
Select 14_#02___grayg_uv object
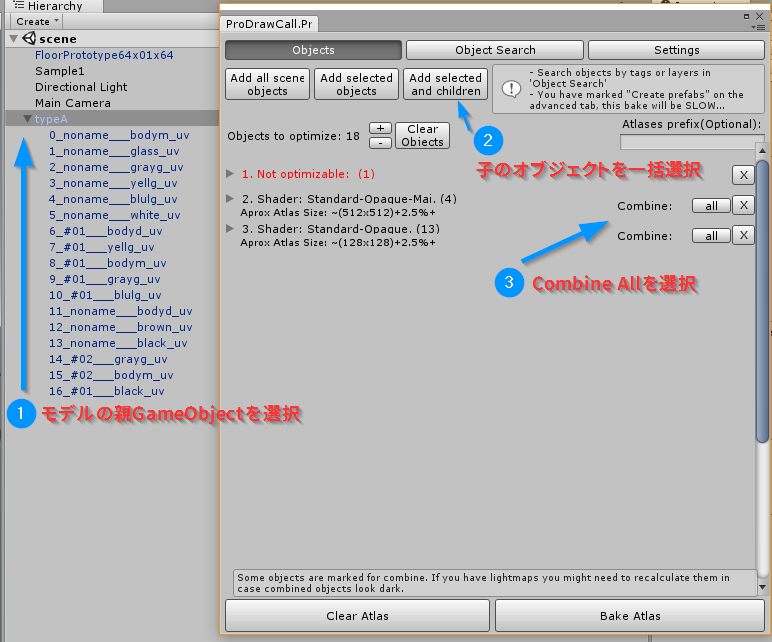click(108, 359)
